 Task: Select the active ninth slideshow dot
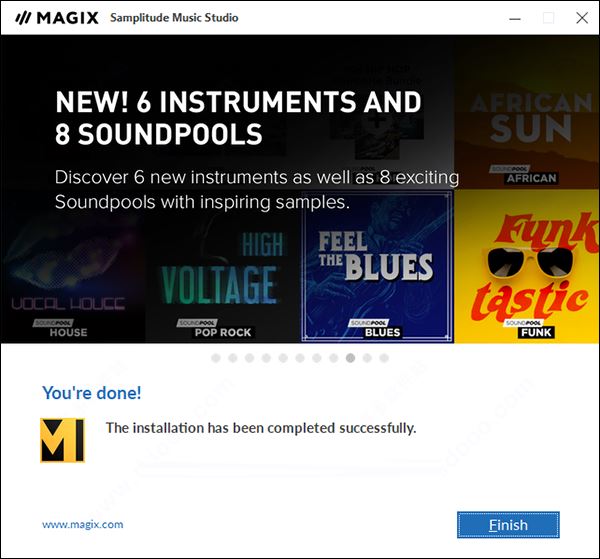point(351,358)
